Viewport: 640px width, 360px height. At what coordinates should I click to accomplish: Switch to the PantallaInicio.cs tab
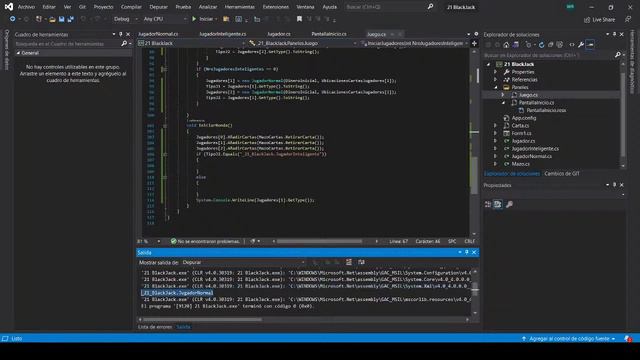(x=329, y=34)
